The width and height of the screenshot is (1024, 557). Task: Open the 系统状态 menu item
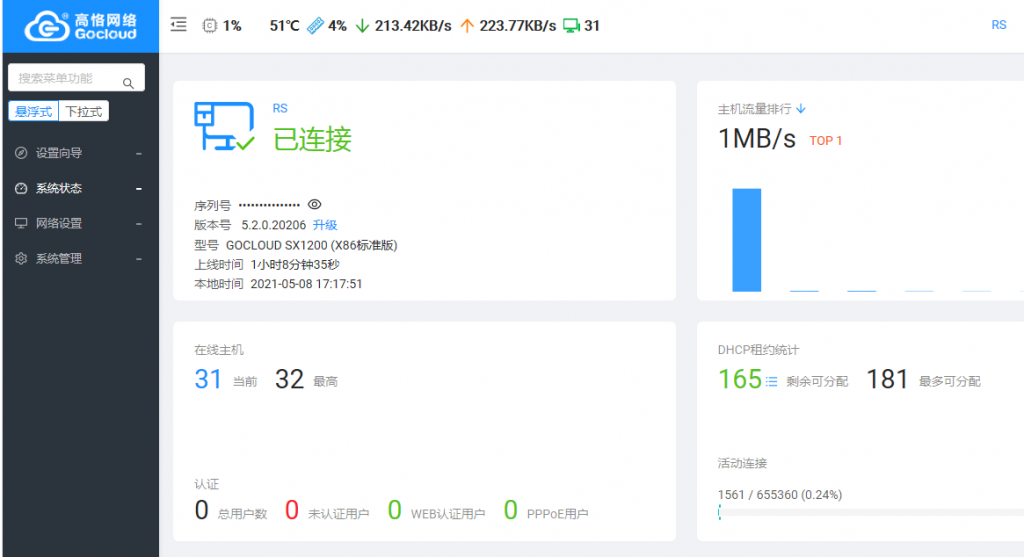(79, 188)
